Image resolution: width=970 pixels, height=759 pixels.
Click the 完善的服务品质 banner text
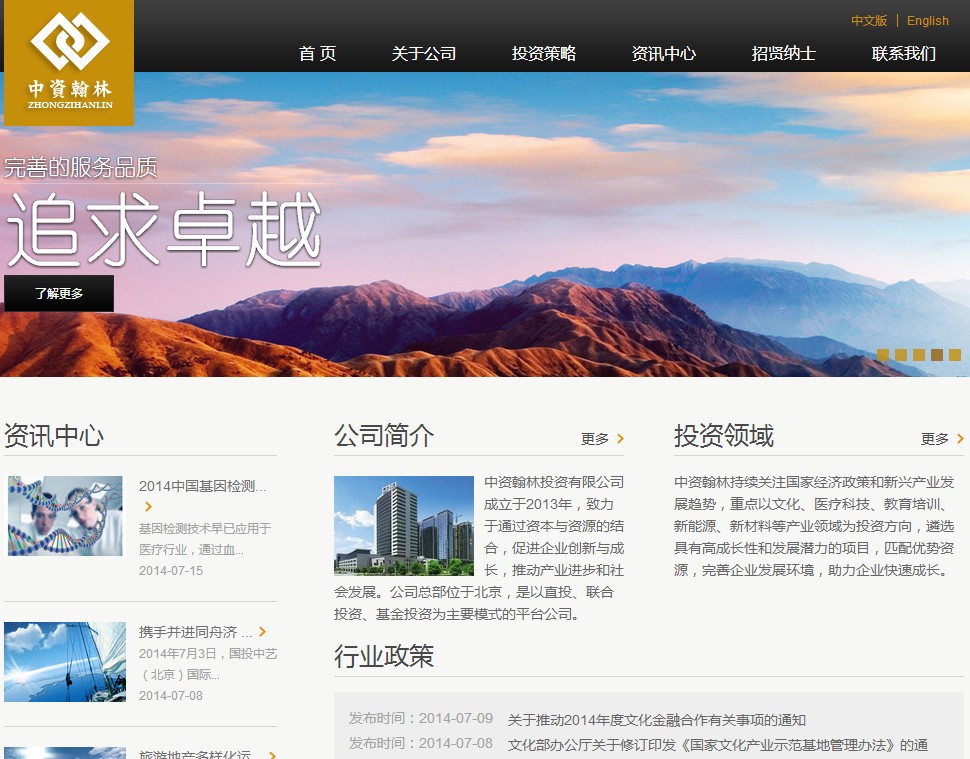coord(80,167)
